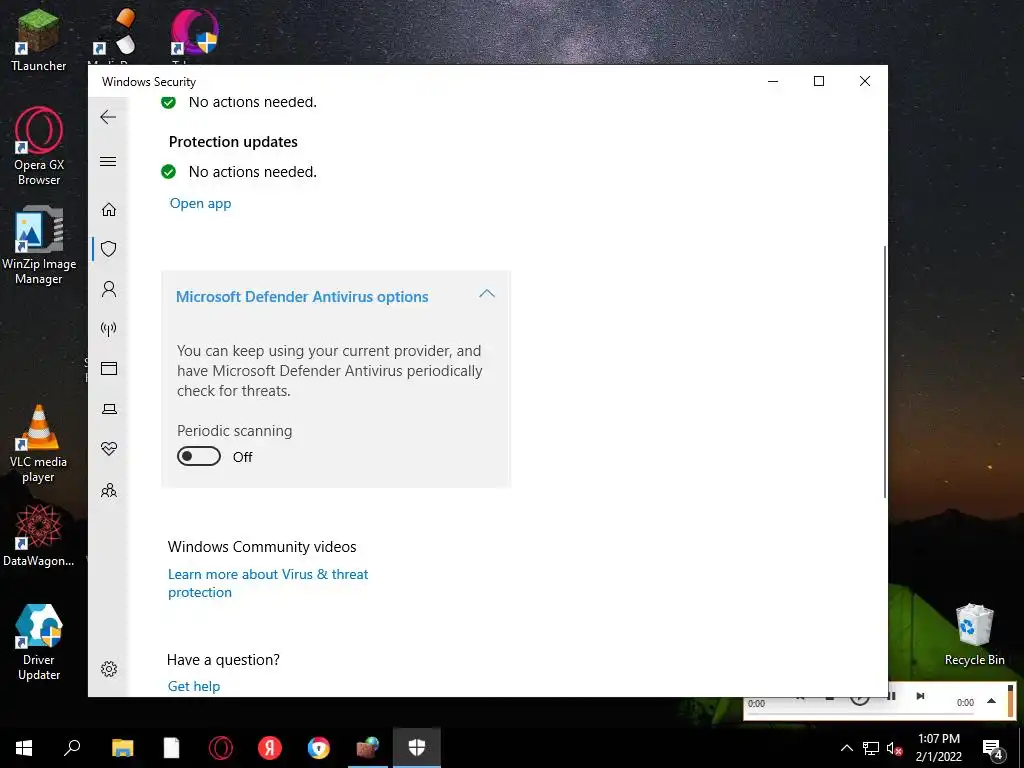Open Yandex icon in taskbar
Image resolution: width=1024 pixels, height=768 pixels.
click(270, 748)
